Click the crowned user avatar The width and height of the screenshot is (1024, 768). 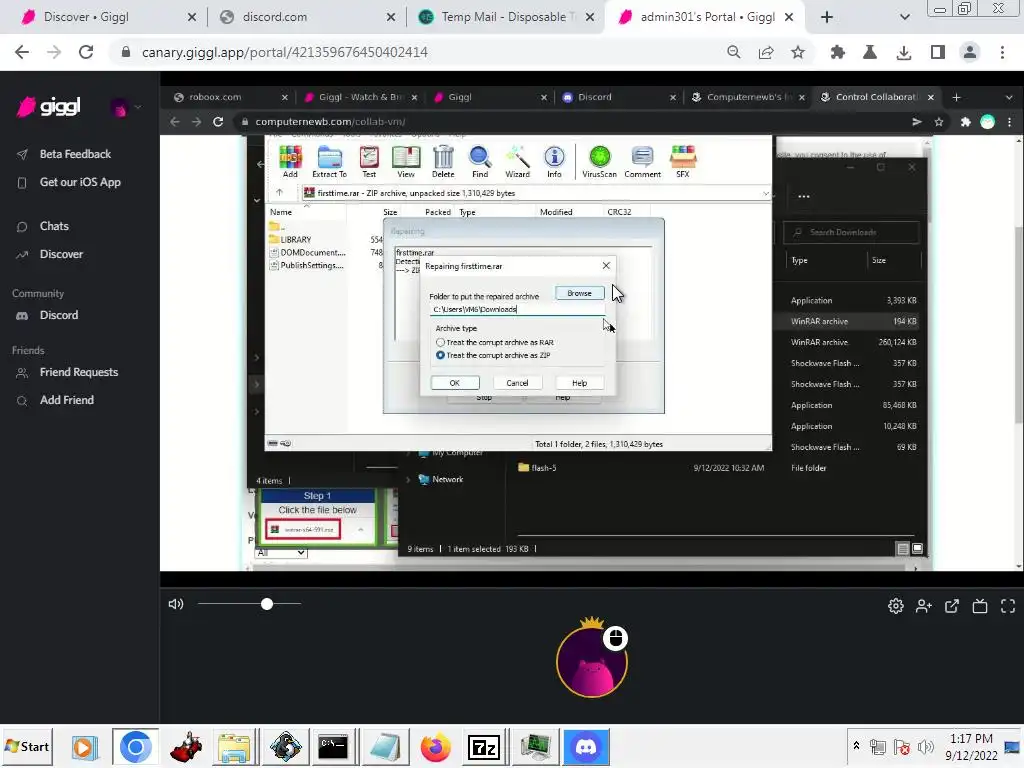point(592,662)
